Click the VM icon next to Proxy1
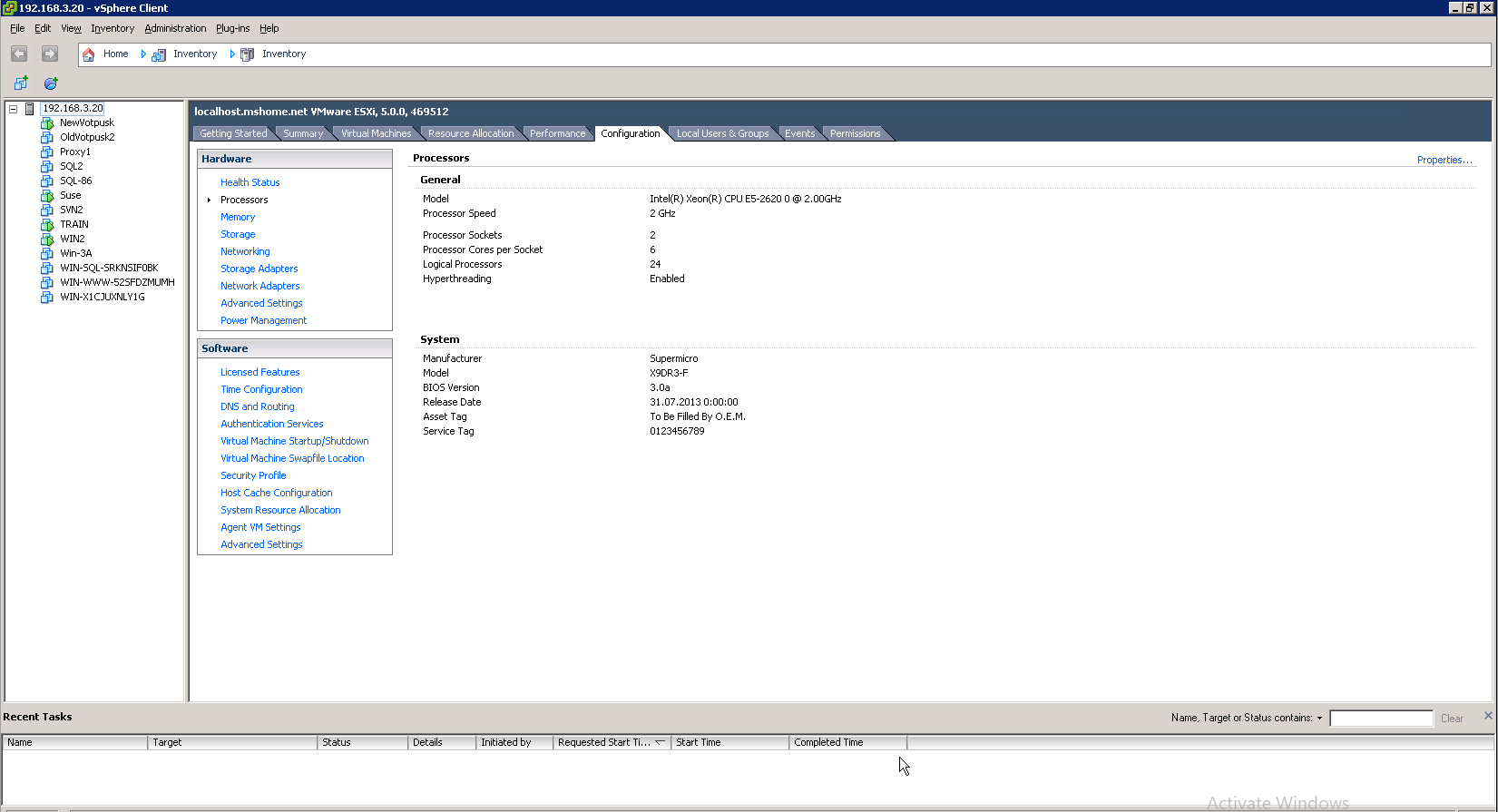 [x=47, y=152]
